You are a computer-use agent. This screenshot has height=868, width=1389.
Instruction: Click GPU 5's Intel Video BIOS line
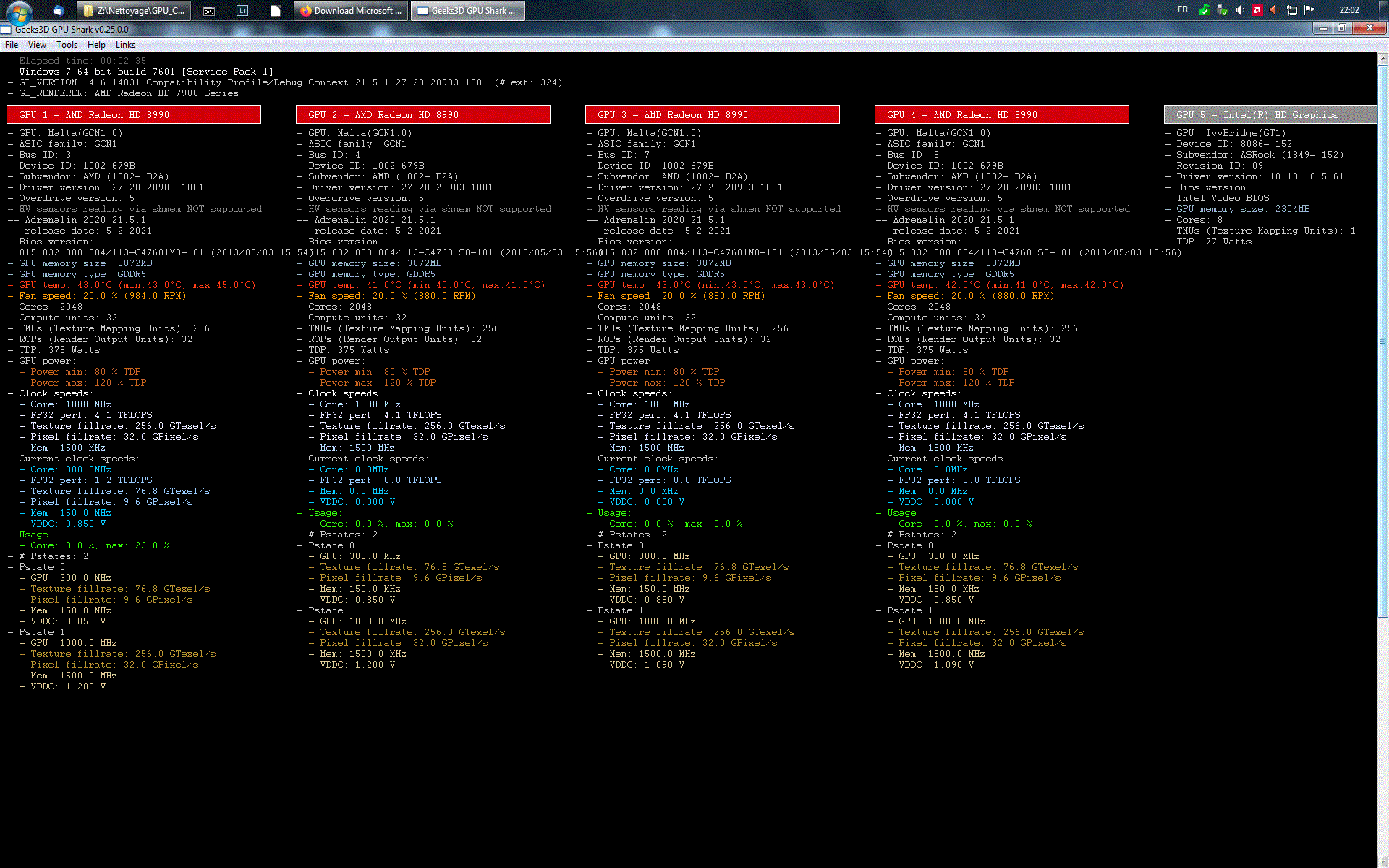1223,198
